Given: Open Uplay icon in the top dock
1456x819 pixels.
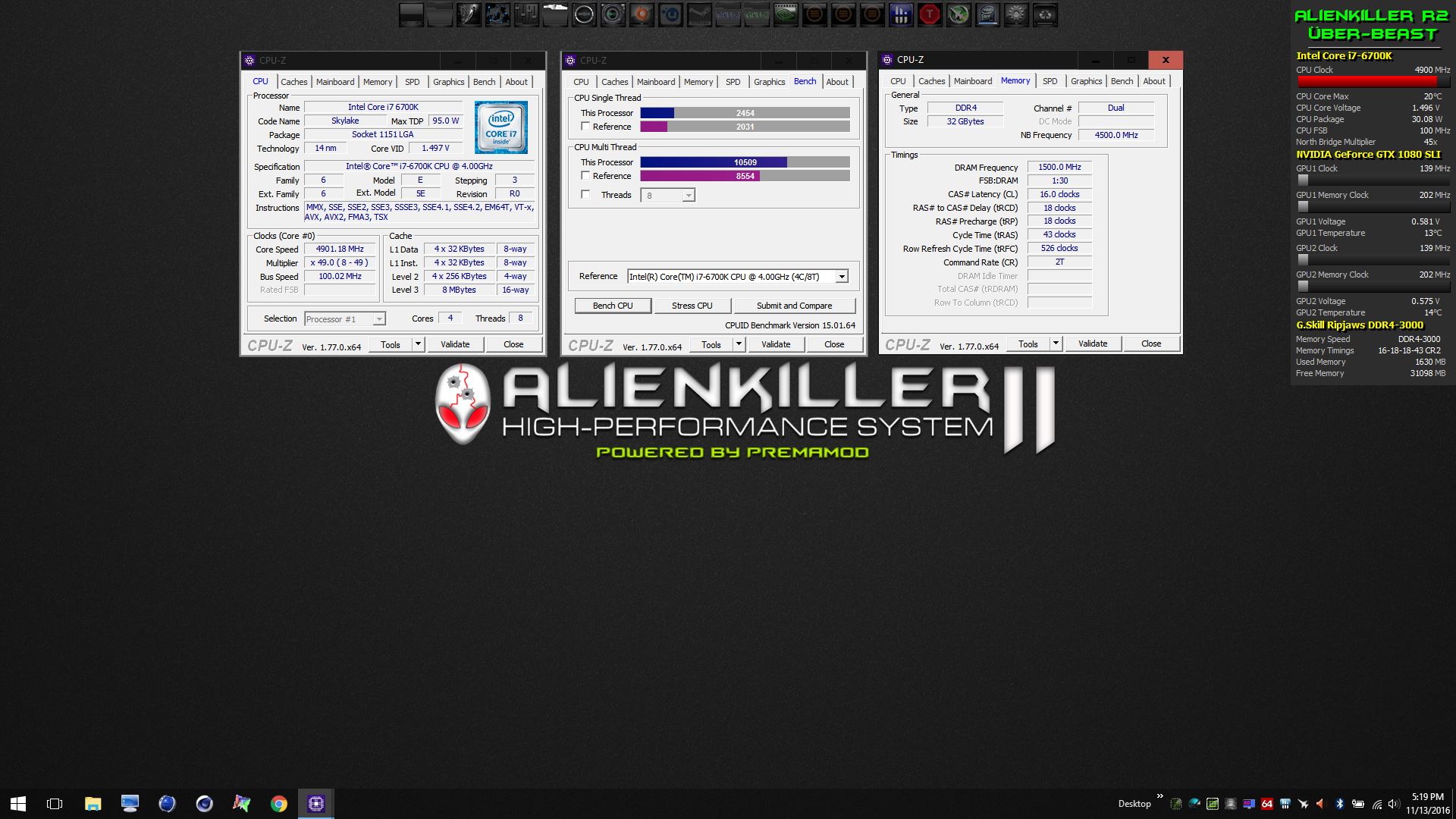Looking at the screenshot, I should (670, 14).
